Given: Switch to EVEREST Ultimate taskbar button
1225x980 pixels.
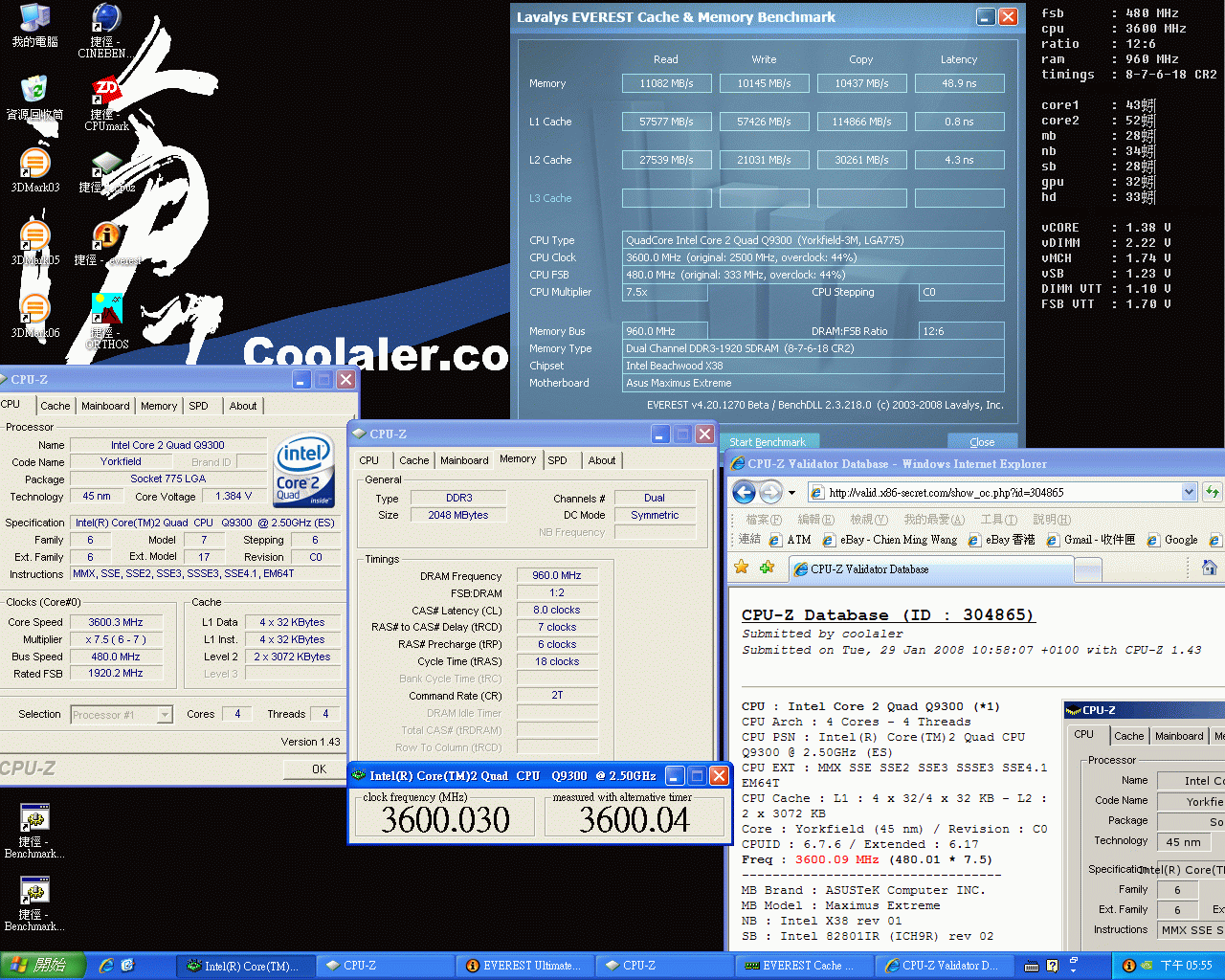Looking at the screenshot, I should click(525, 966).
